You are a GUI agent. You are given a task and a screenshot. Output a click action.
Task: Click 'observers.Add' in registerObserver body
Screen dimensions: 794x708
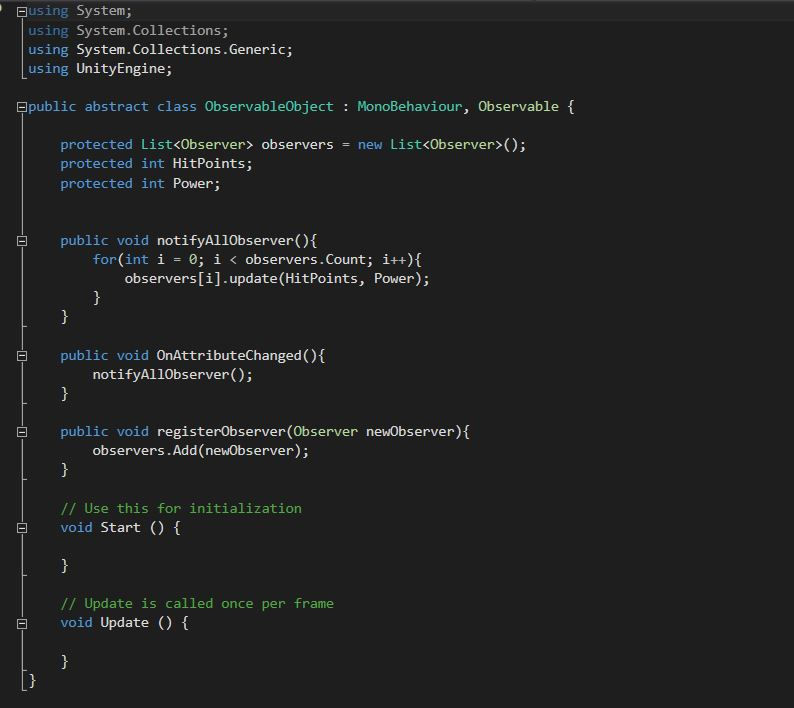[x=144, y=451]
